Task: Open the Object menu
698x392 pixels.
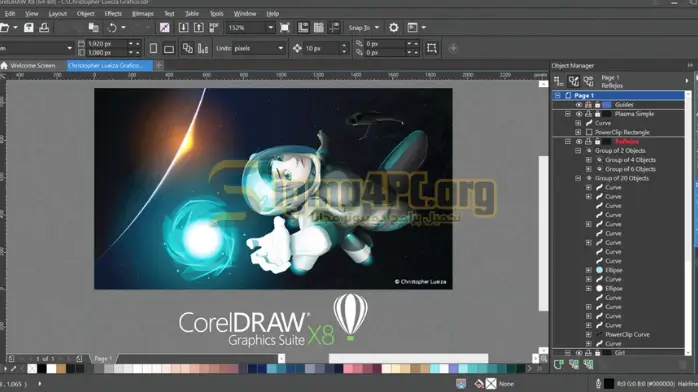Action: click(85, 14)
